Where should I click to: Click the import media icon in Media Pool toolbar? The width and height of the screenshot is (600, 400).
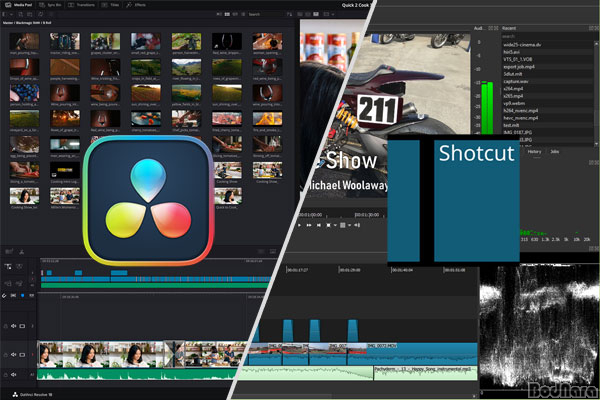(20, 14)
